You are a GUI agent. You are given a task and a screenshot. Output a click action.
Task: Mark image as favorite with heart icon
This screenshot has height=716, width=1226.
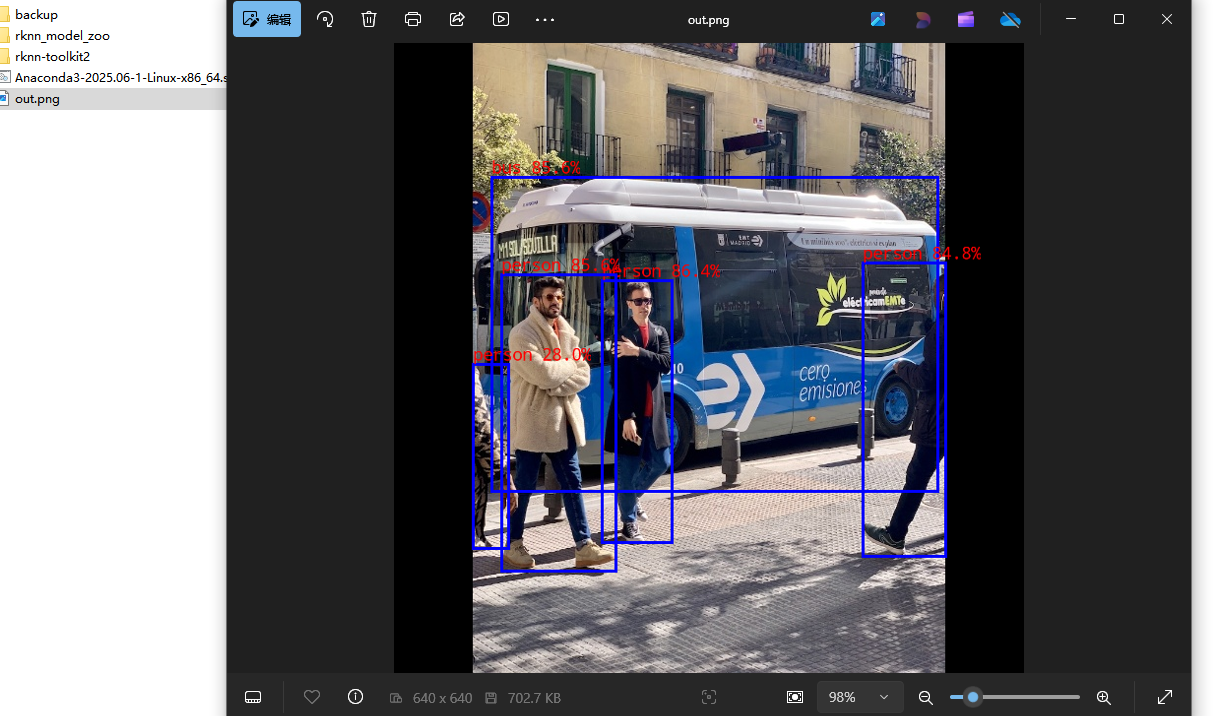click(x=312, y=697)
